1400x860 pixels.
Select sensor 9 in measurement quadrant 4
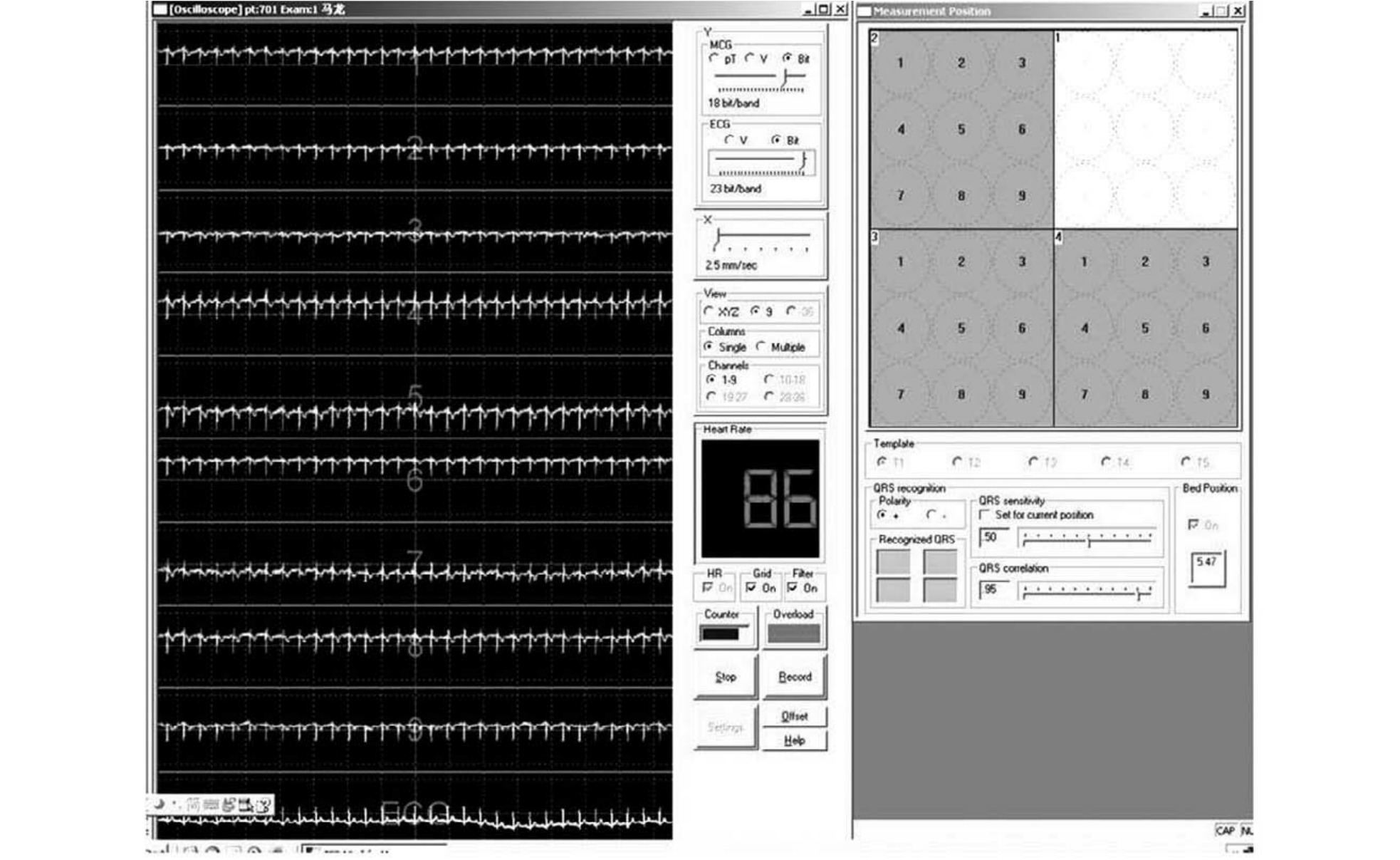pyautogui.click(x=1205, y=394)
